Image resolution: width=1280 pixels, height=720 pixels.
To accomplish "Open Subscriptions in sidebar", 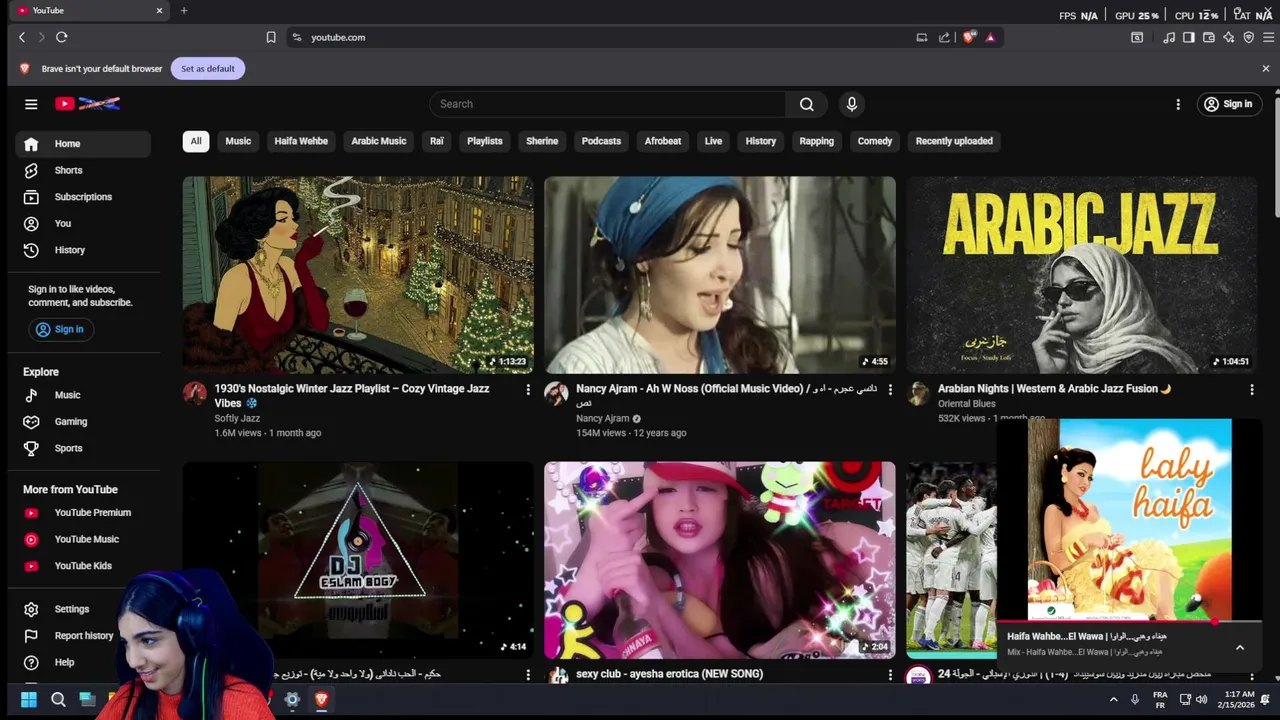I will (83, 197).
